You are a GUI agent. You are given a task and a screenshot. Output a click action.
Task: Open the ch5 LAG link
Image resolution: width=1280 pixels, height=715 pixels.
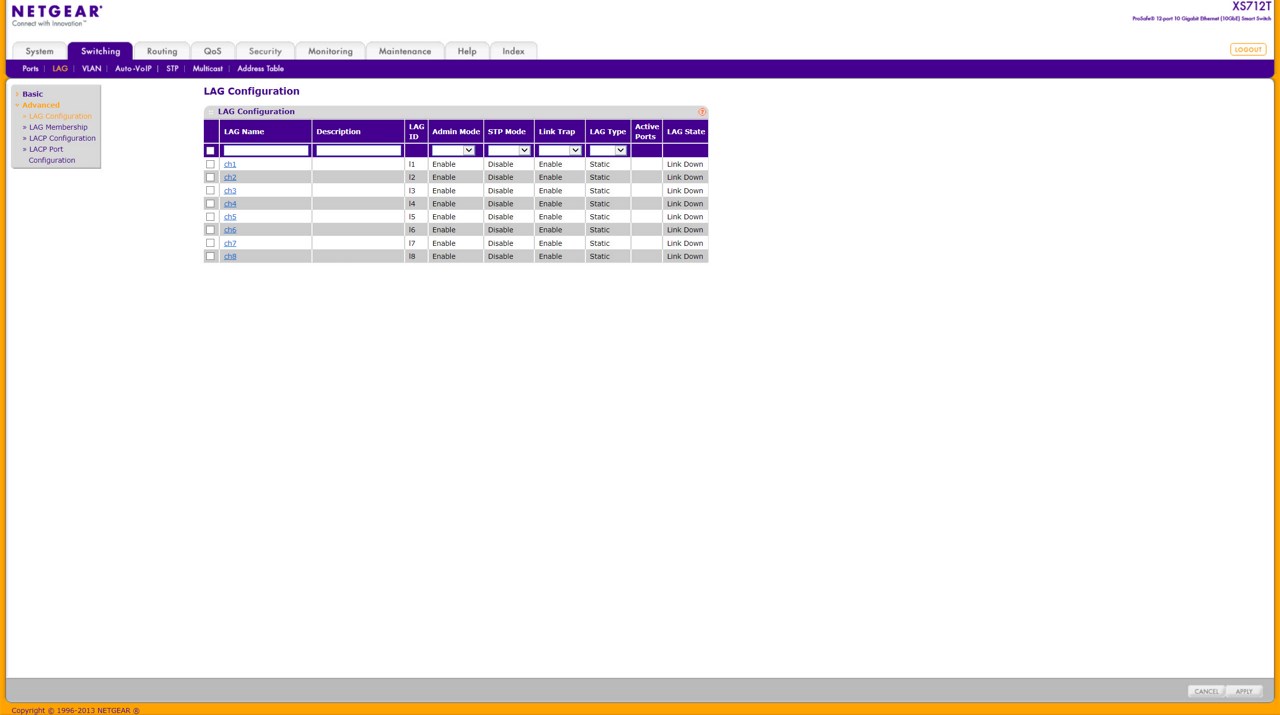click(x=230, y=216)
